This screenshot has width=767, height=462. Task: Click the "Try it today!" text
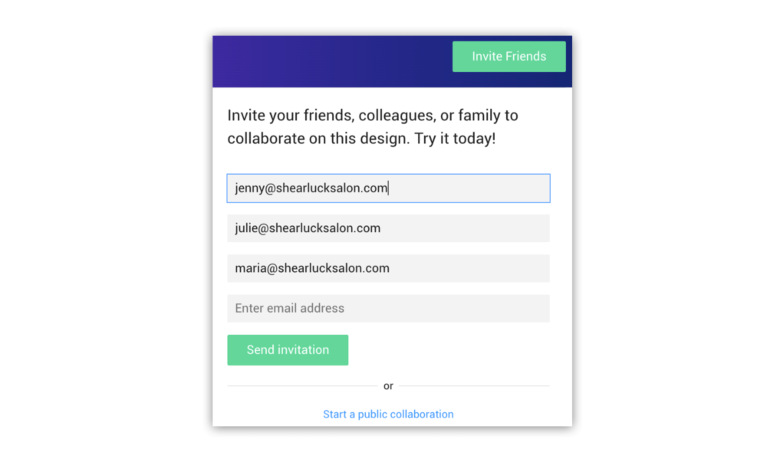point(455,139)
